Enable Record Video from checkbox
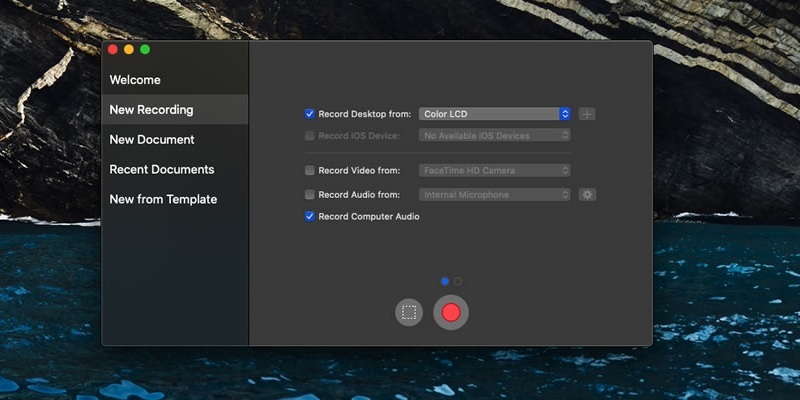The image size is (800, 400). 310,170
